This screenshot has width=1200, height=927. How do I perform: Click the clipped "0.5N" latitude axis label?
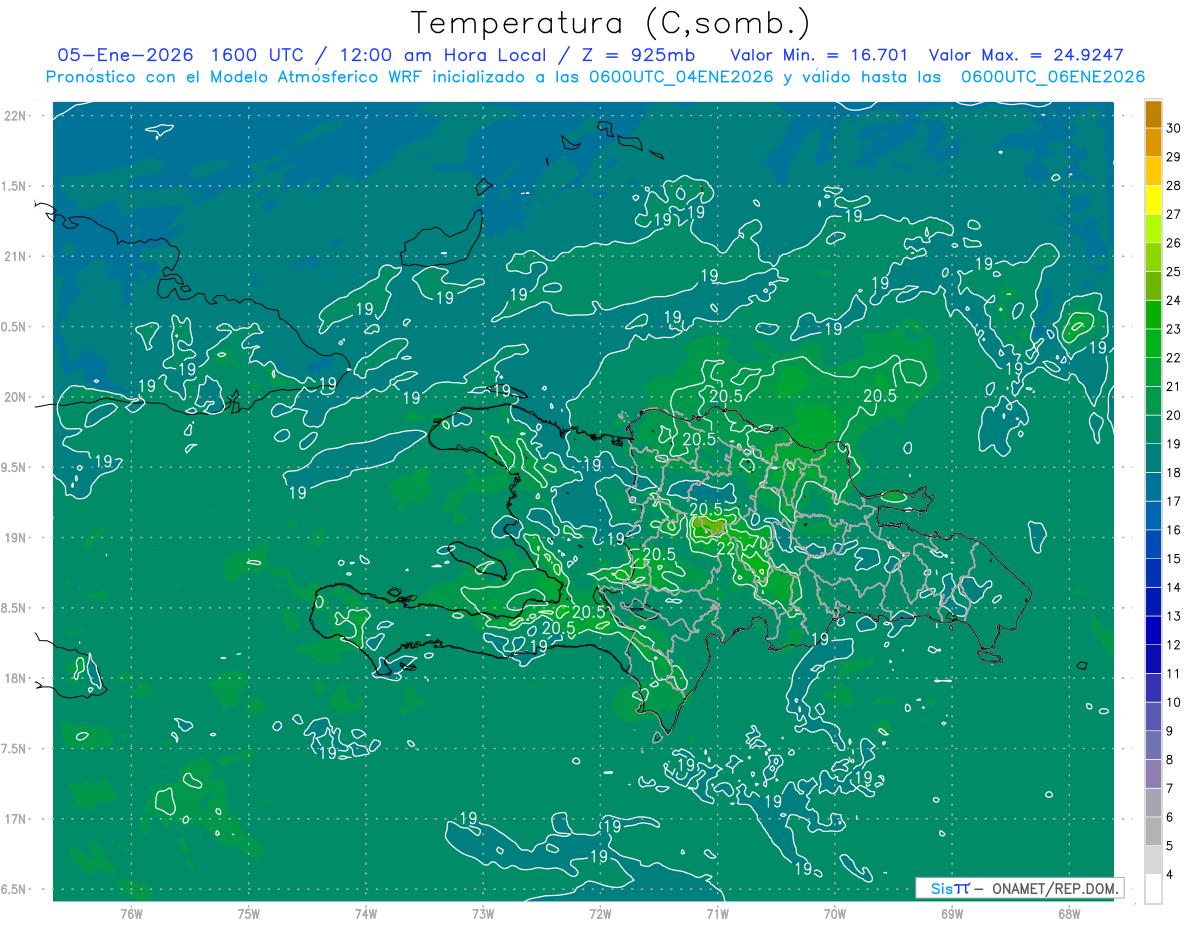click(15, 327)
